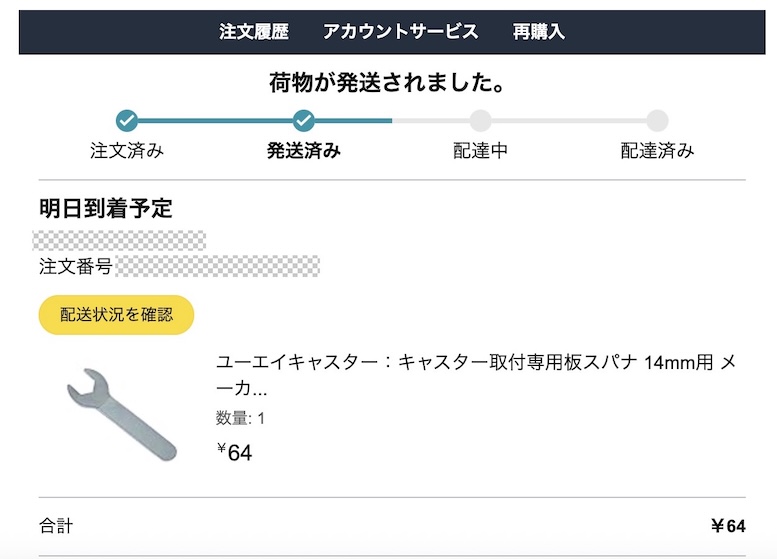Image resolution: width=777 pixels, height=559 pixels.
Task: Open the wrench product thumbnail image
Action: tap(122, 413)
